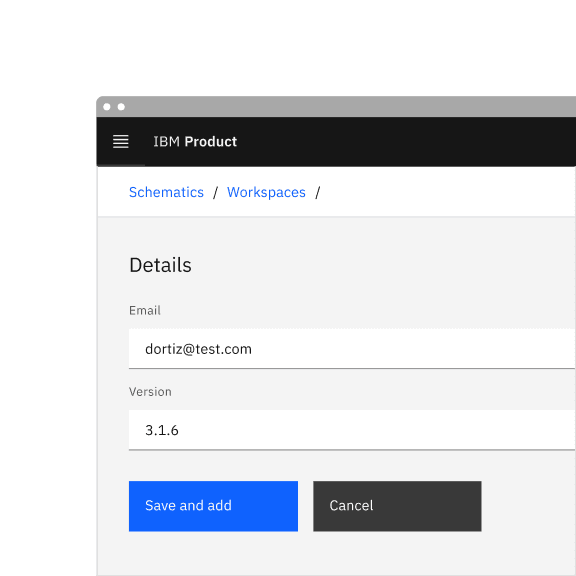Viewport: 576px width, 576px height.
Task: Select the Details heading text
Action: (160, 265)
